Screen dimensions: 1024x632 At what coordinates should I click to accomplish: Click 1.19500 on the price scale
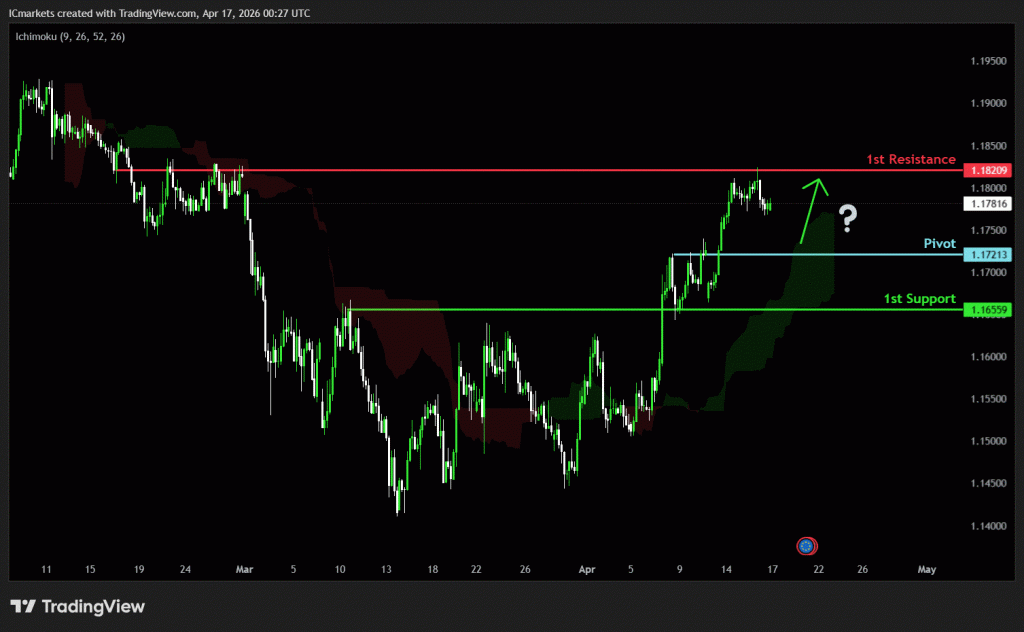988,62
